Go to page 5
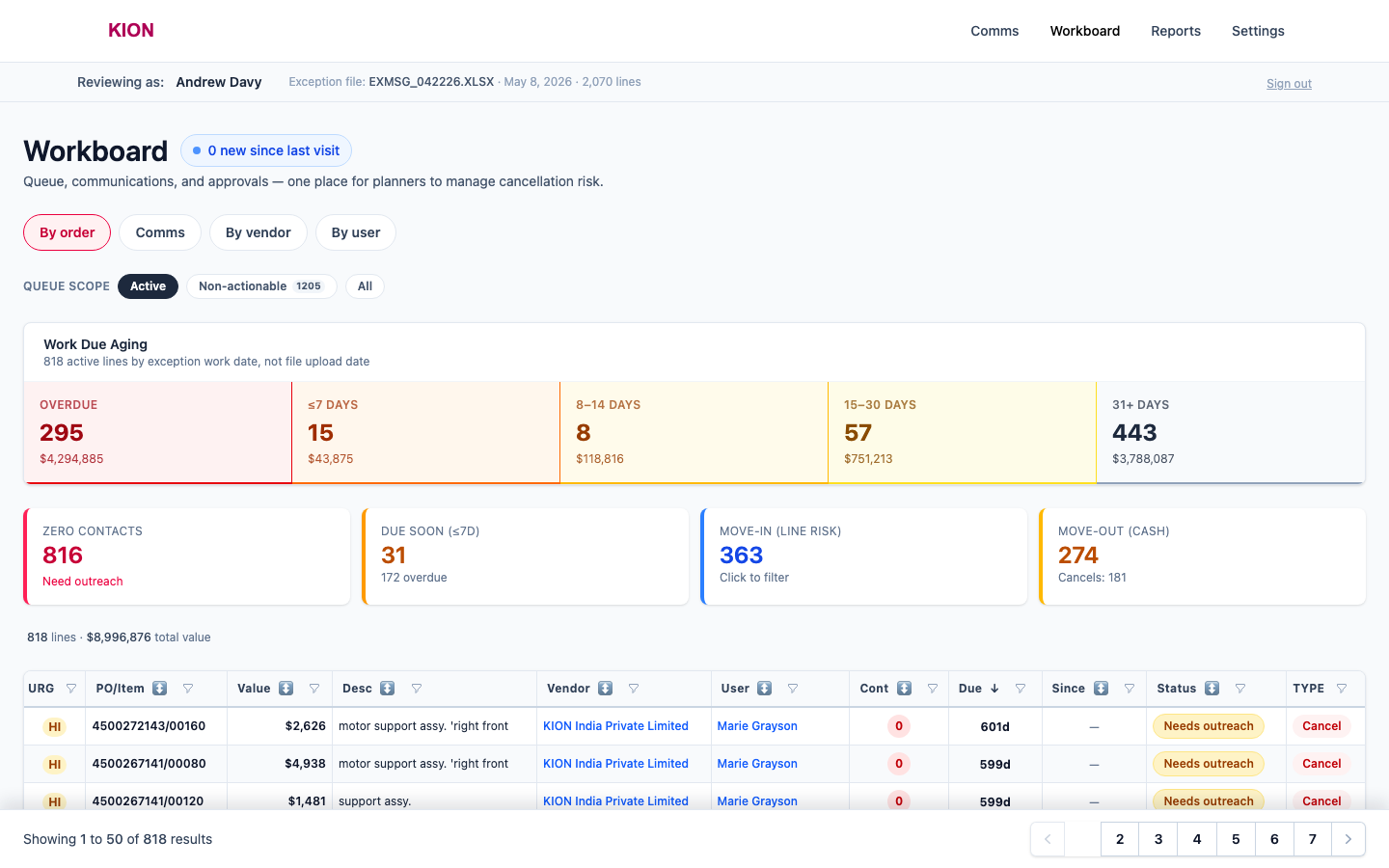Viewport: 1389px width, 868px height. click(x=1236, y=839)
